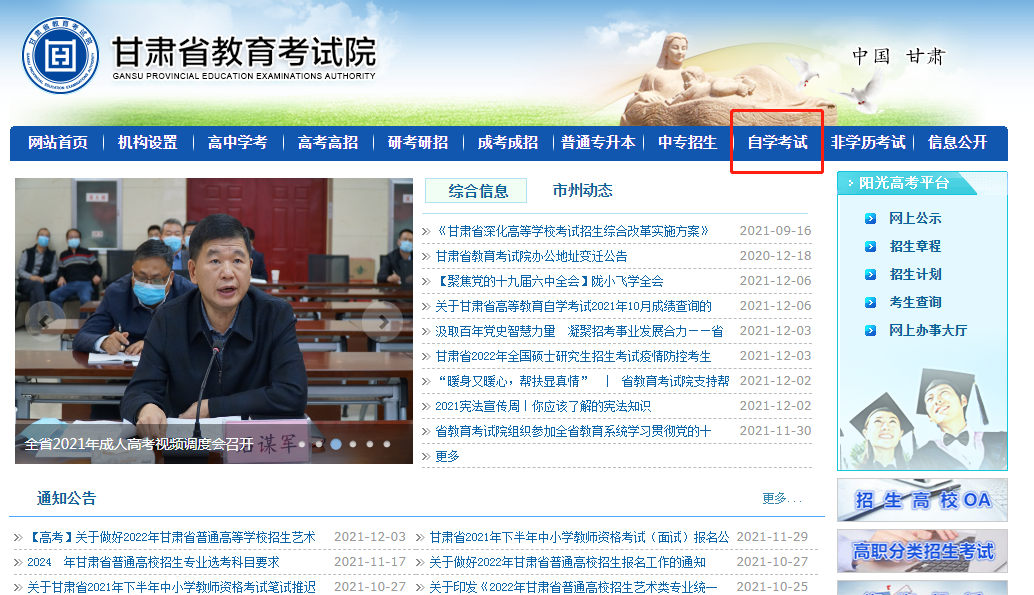The height and width of the screenshot is (595, 1034).
Task: Select the last carousel indicator dot
Action: click(387, 444)
